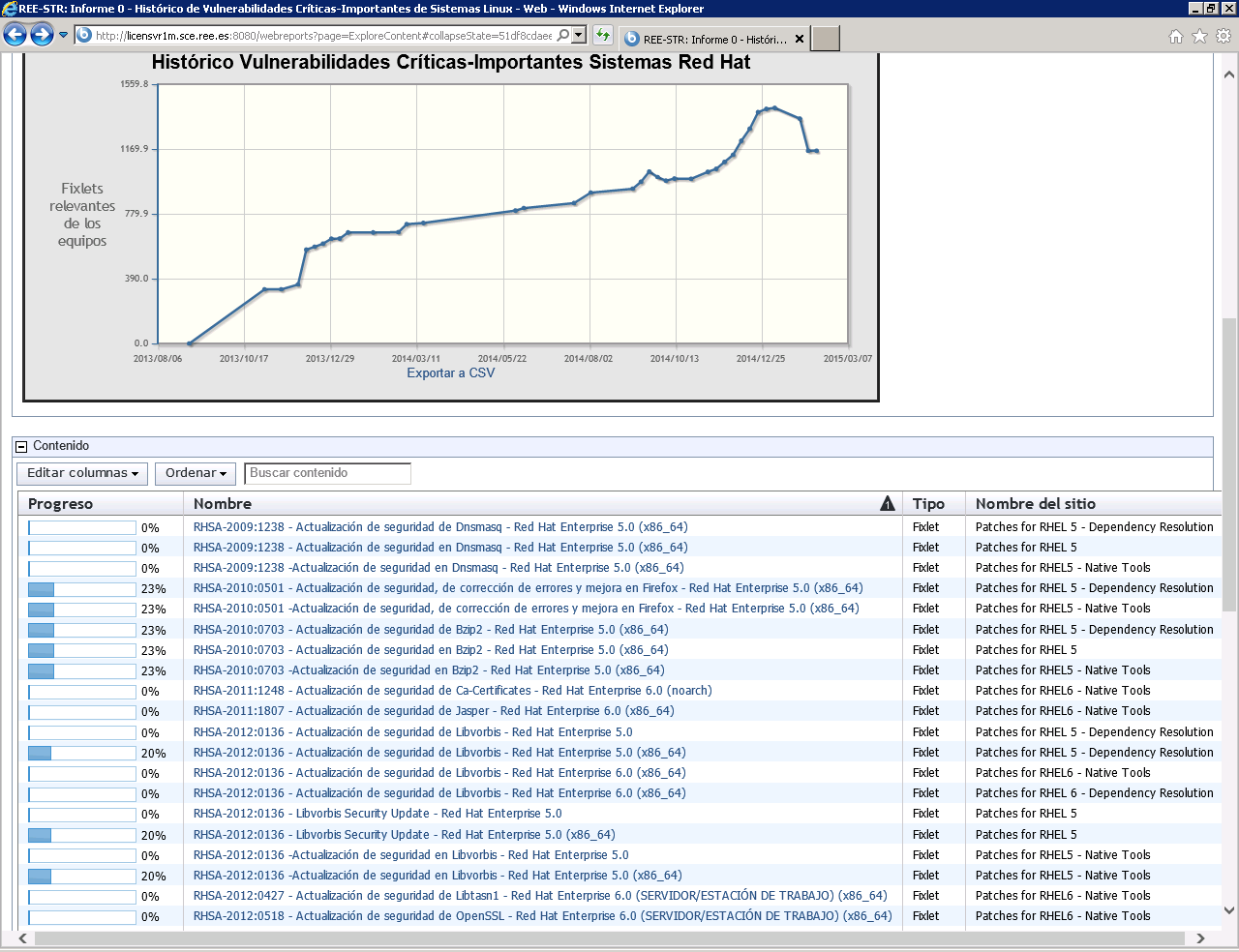The width and height of the screenshot is (1239, 952).
Task: Click the page favicon in address bar
Action: (x=84, y=36)
